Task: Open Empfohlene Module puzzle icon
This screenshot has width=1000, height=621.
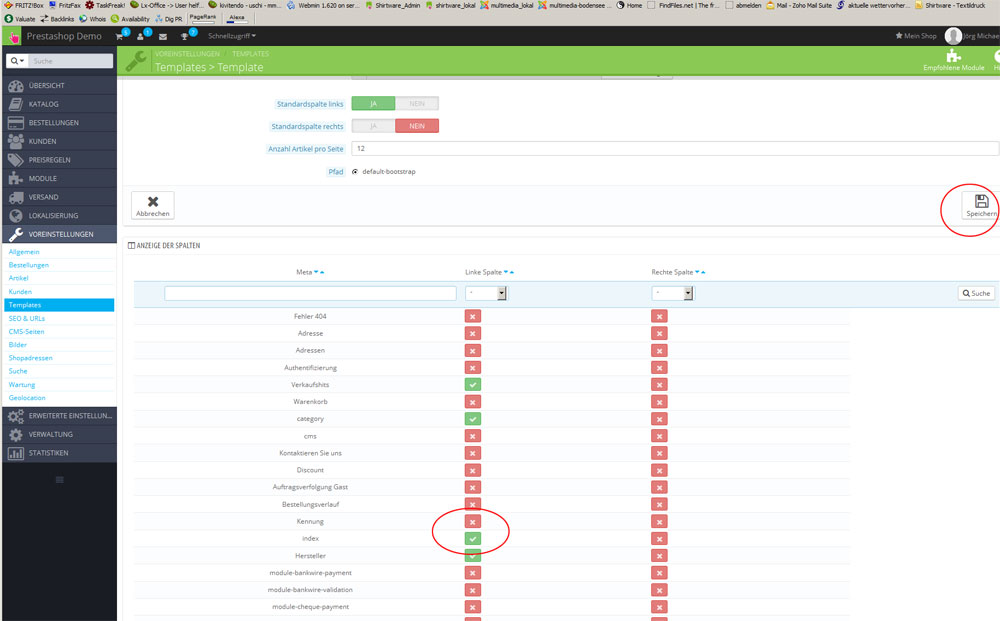Action: pyautogui.click(x=953, y=56)
